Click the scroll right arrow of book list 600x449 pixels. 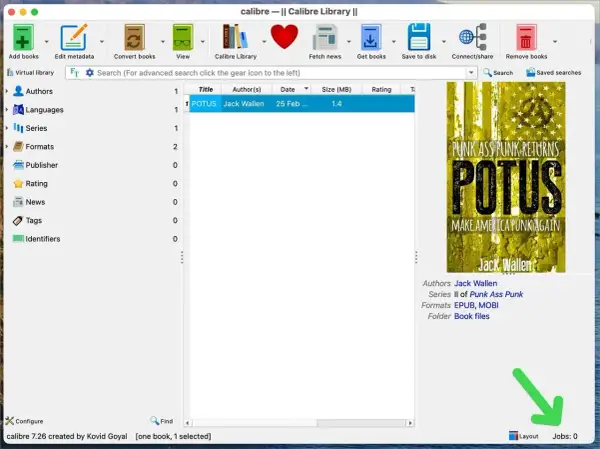click(410, 423)
